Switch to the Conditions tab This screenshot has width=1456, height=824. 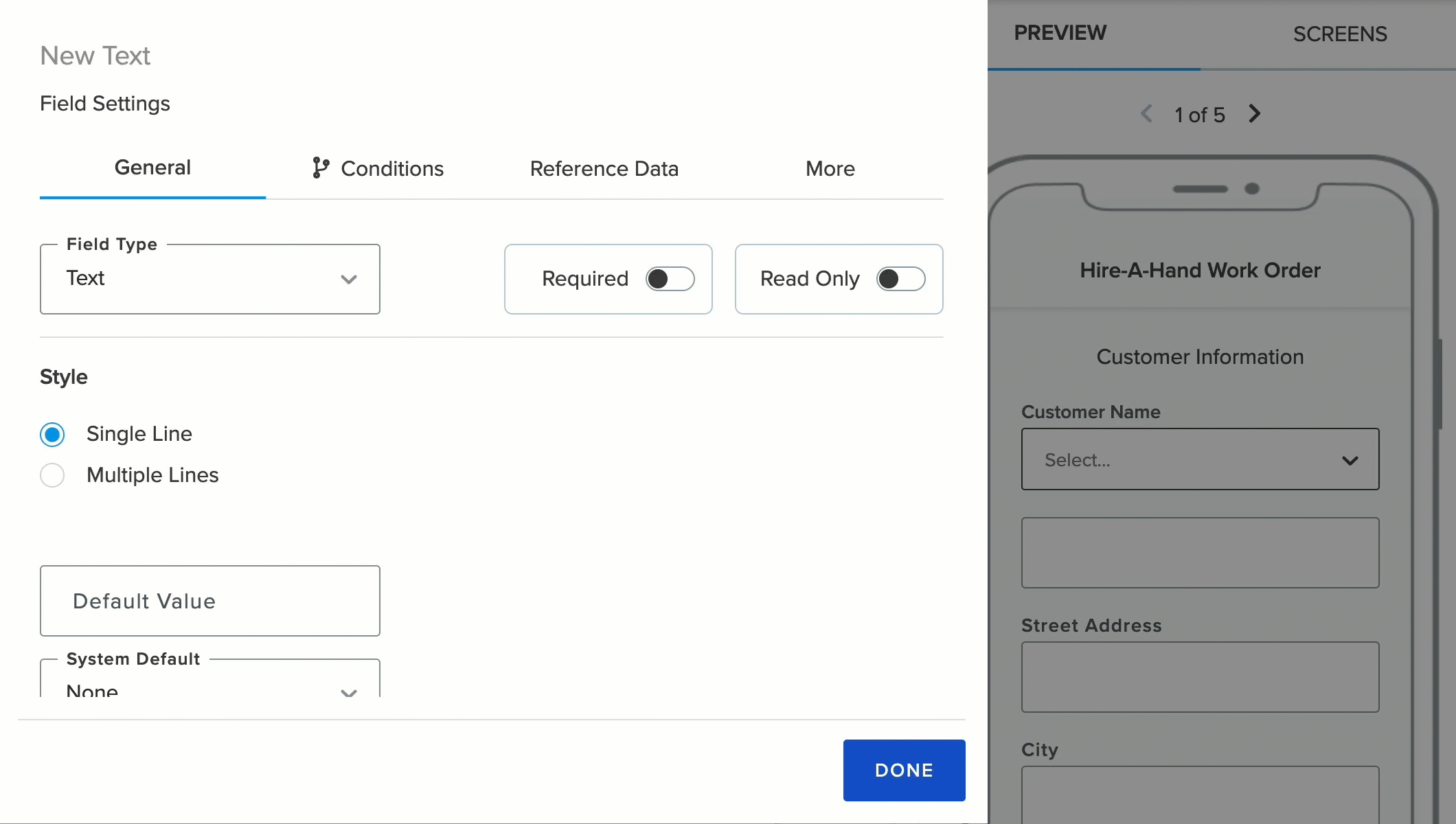click(x=392, y=169)
